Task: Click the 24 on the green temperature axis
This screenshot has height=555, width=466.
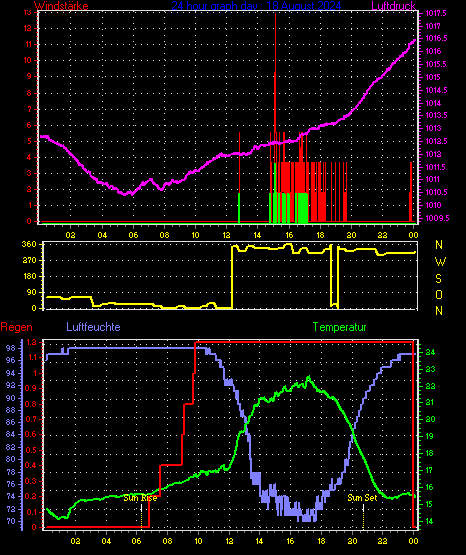Action: tap(430, 353)
